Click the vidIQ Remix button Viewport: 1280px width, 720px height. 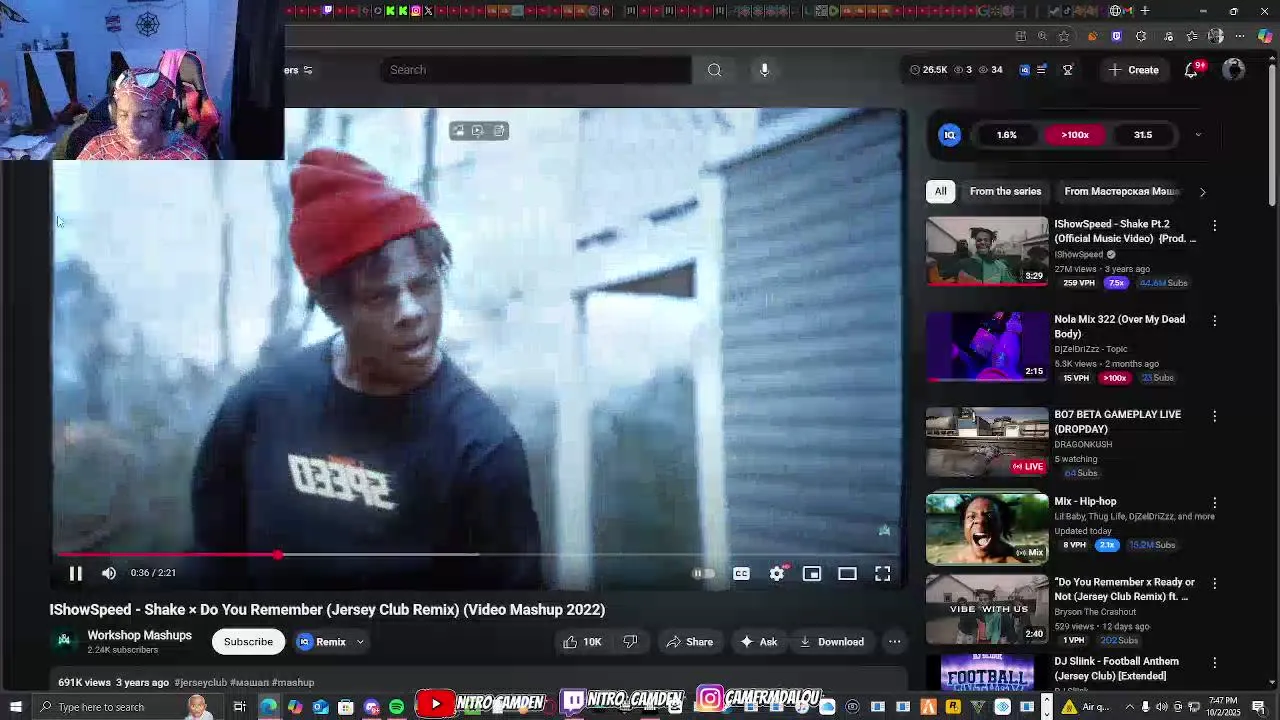pyautogui.click(x=322, y=642)
